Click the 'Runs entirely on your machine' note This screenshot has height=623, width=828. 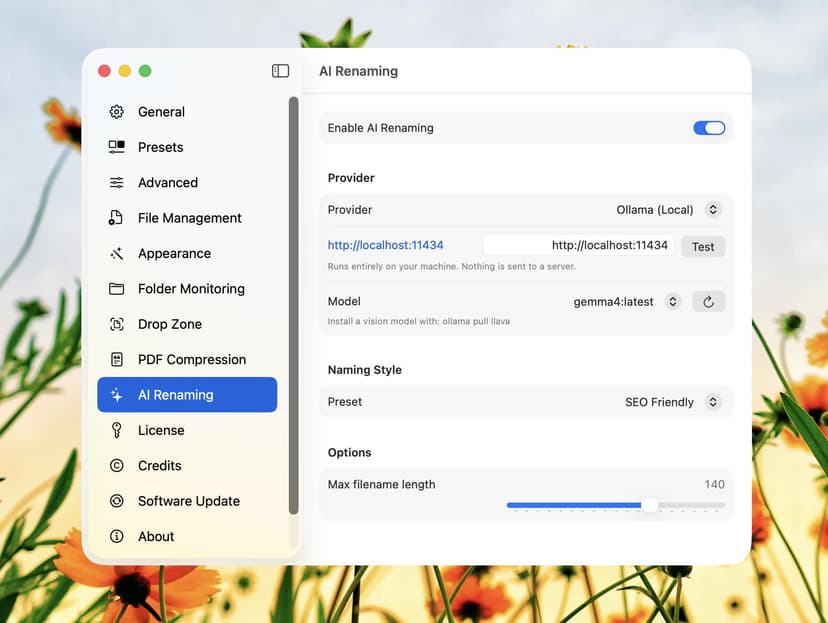pos(451,266)
